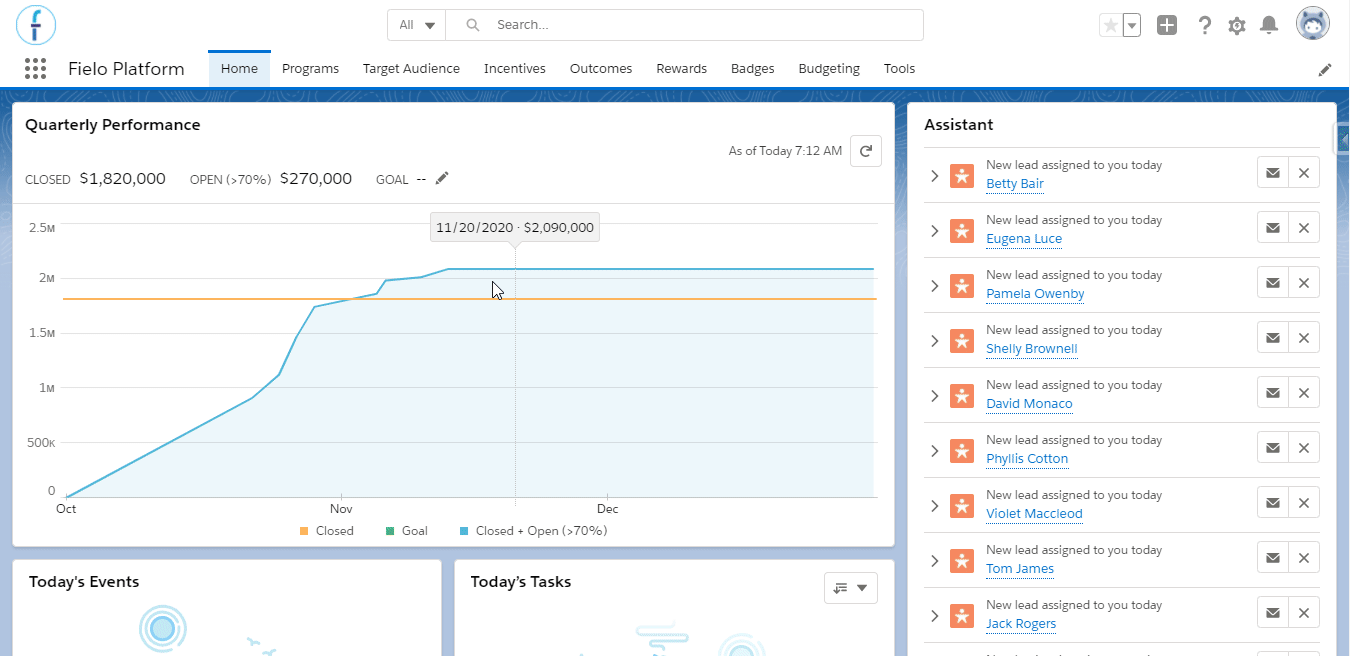
Task: Open the user profile avatar
Action: pos(1313,24)
